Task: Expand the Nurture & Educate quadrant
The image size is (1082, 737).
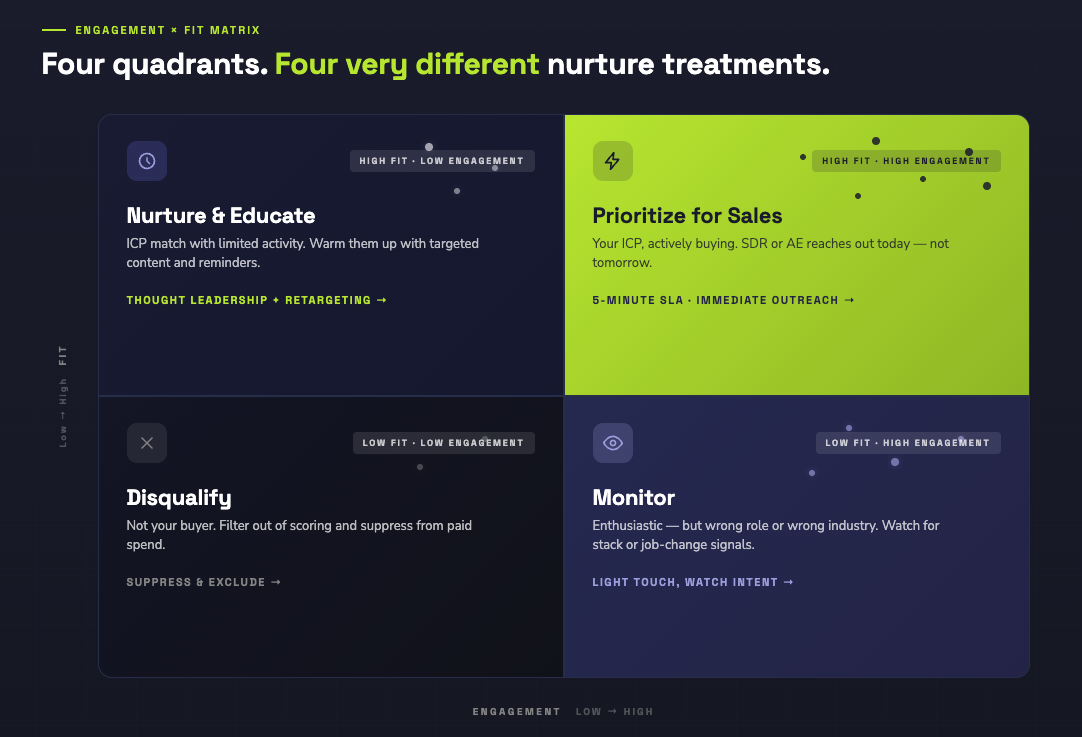Action: (330, 255)
